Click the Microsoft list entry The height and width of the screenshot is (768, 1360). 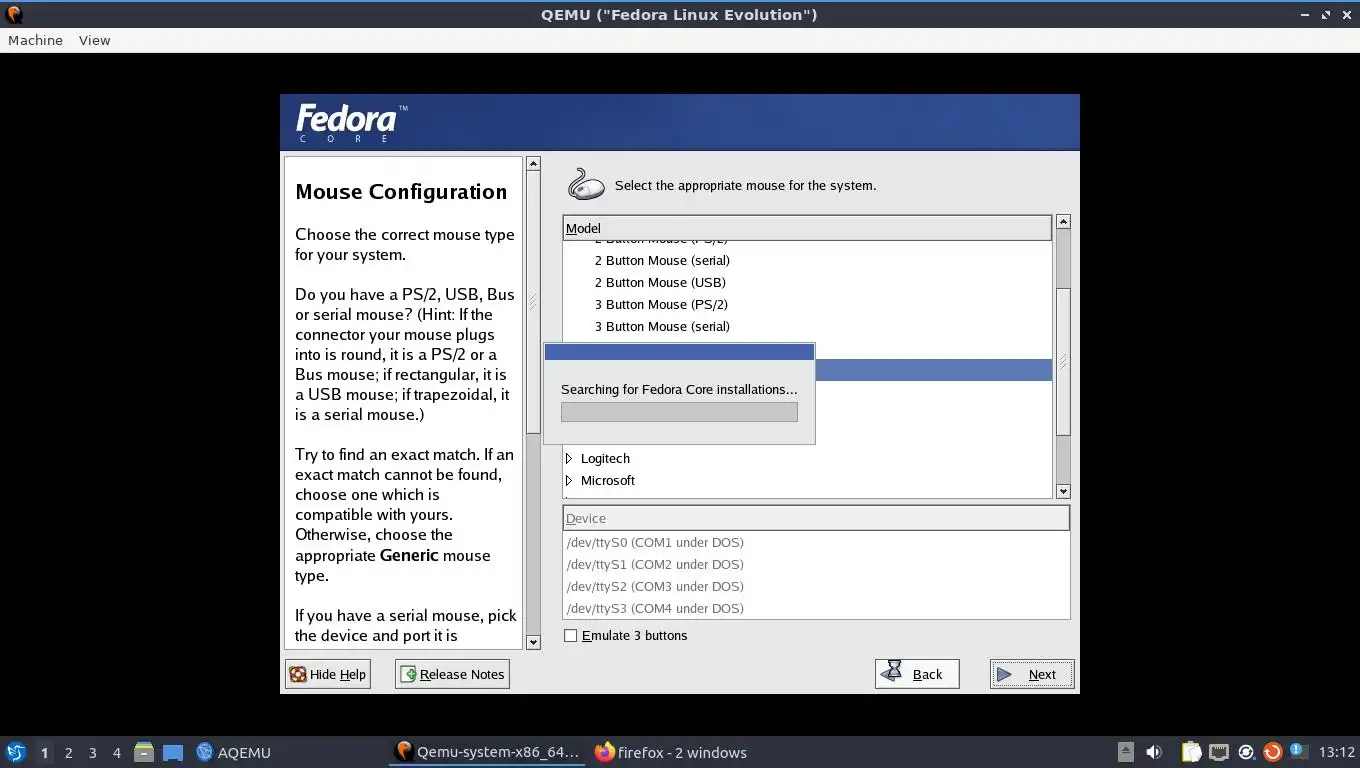[x=608, y=480]
